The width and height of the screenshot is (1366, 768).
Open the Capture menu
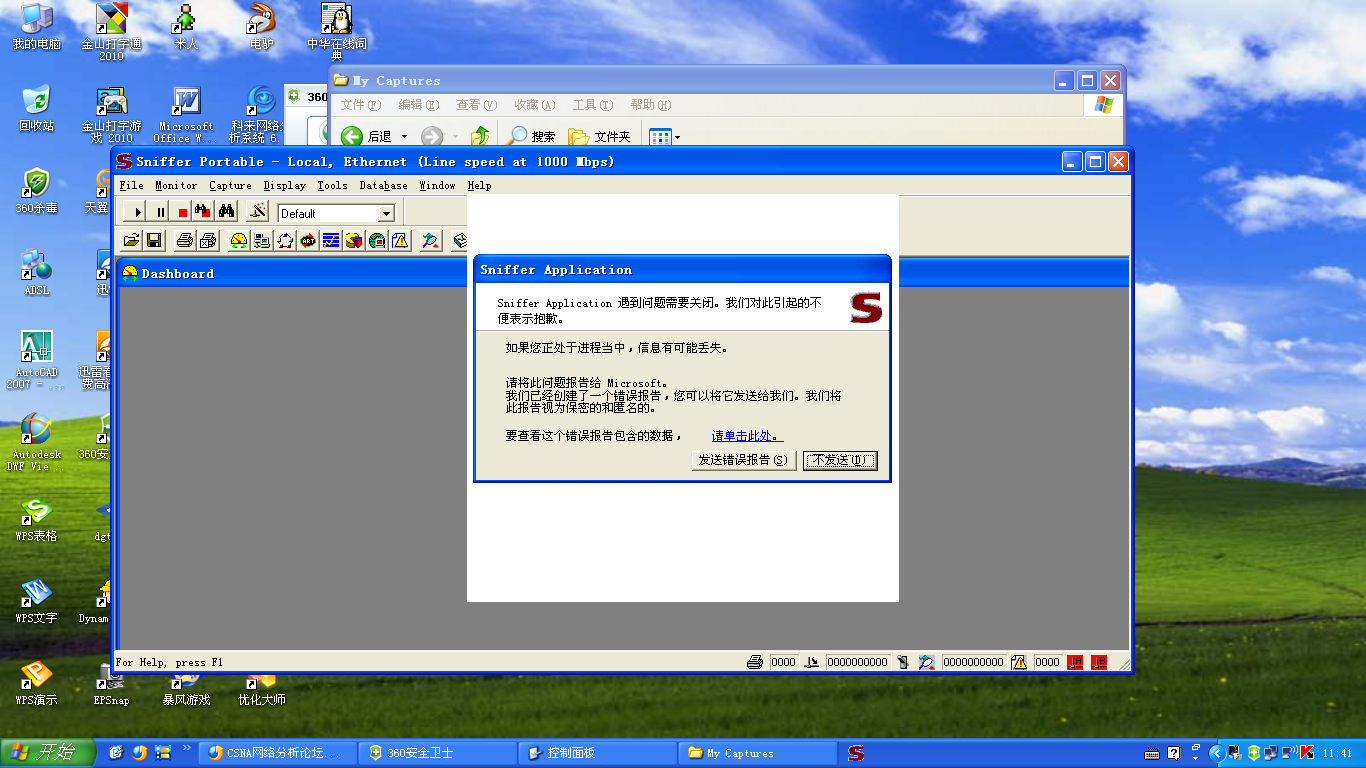click(230, 185)
